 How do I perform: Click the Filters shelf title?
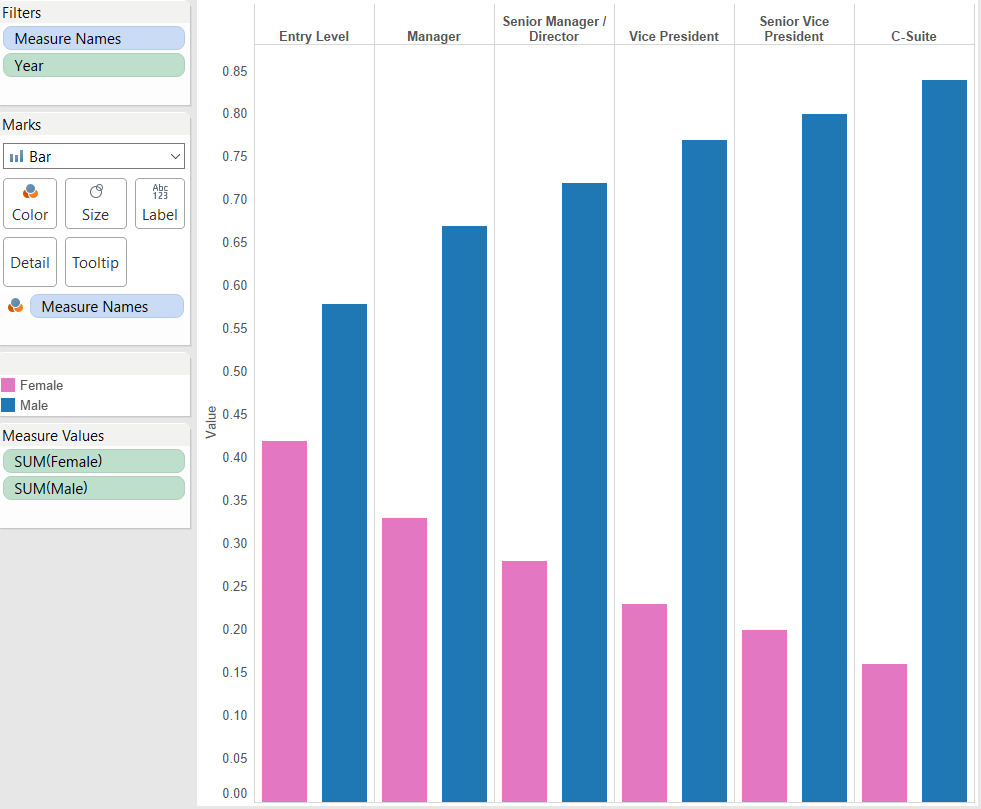tap(22, 13)
